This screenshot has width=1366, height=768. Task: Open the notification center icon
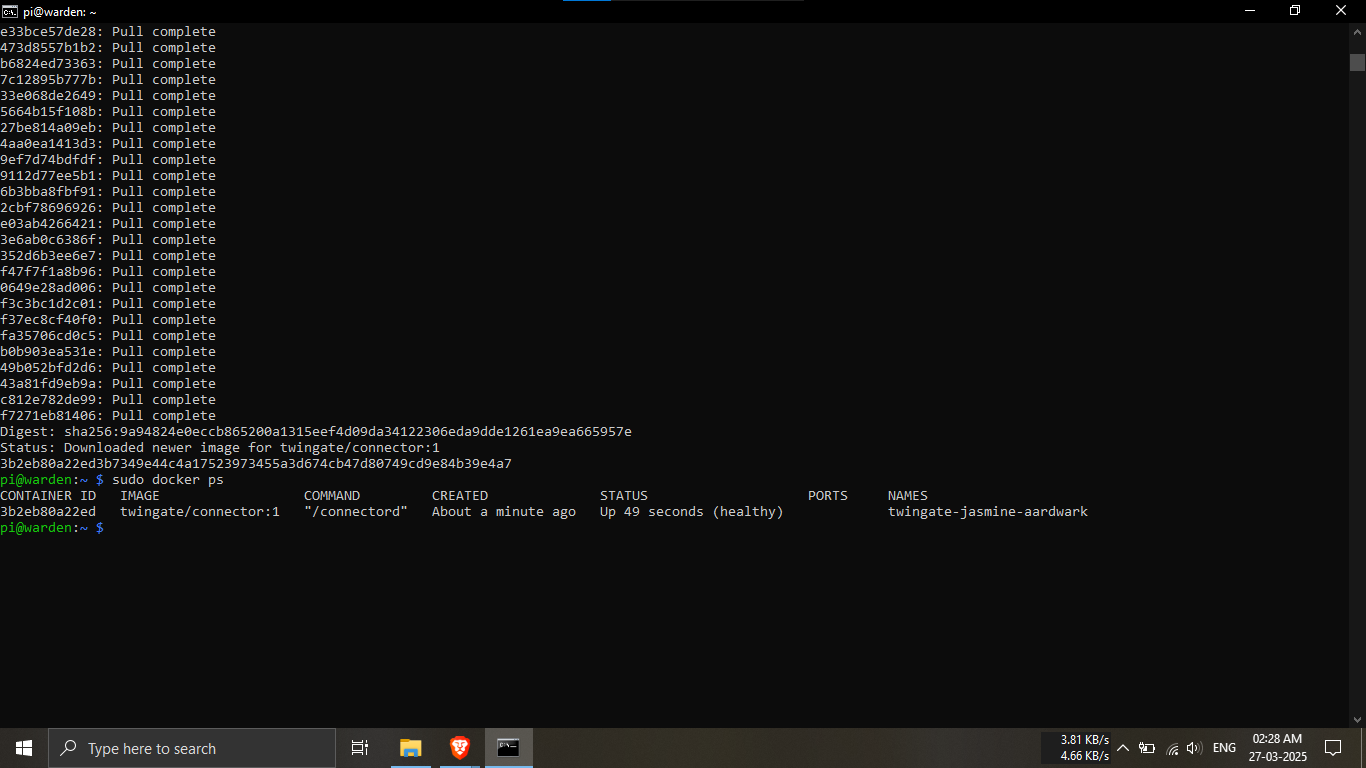(1332, 748)
